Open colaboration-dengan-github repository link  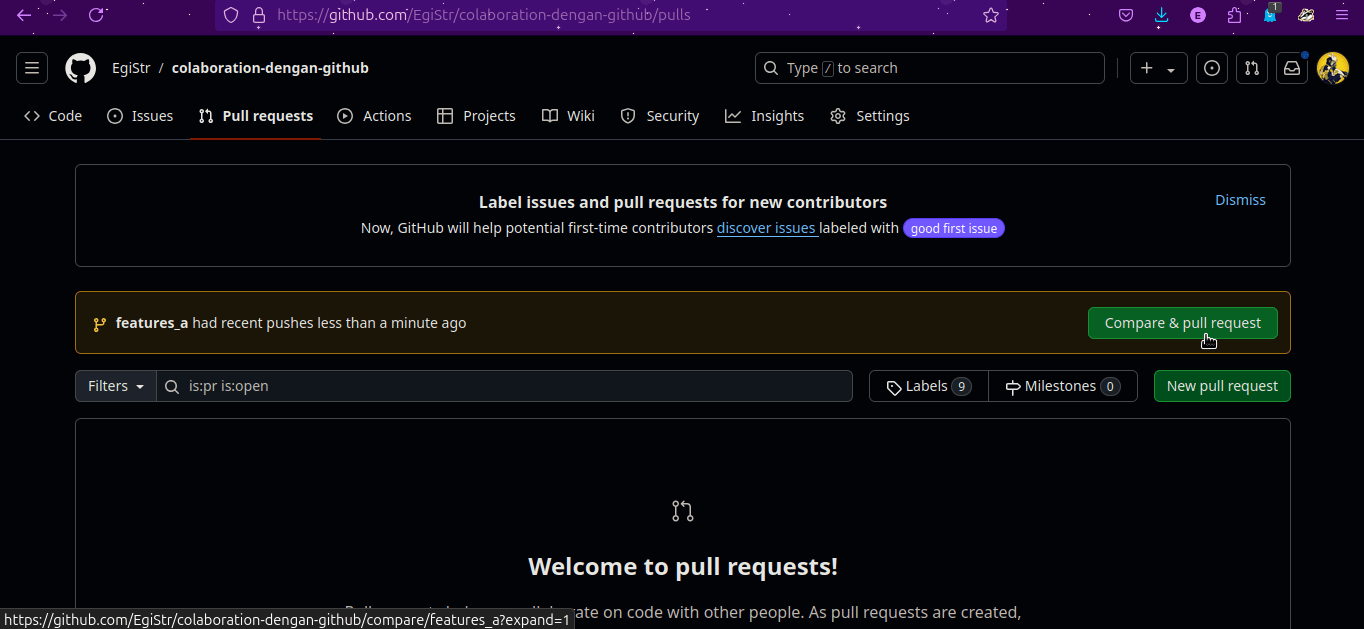click(x=270, y=68)
